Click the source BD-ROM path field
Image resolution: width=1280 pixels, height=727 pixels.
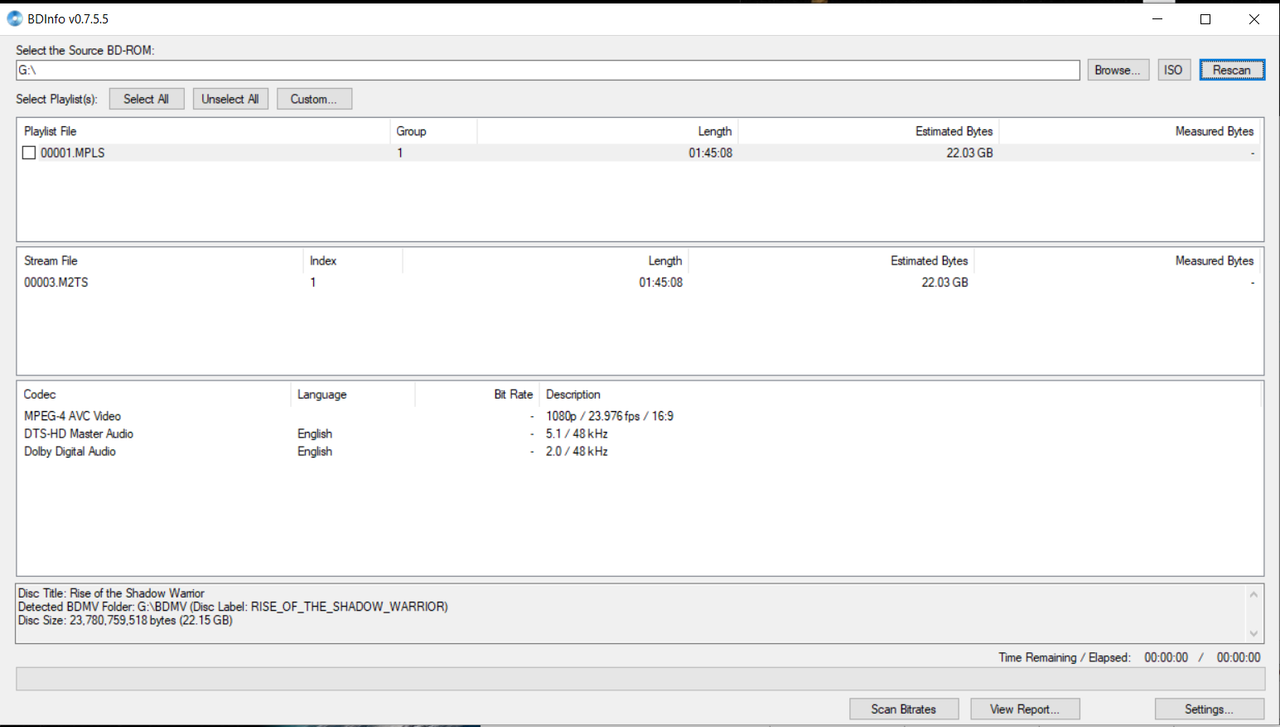pos(548,70)
